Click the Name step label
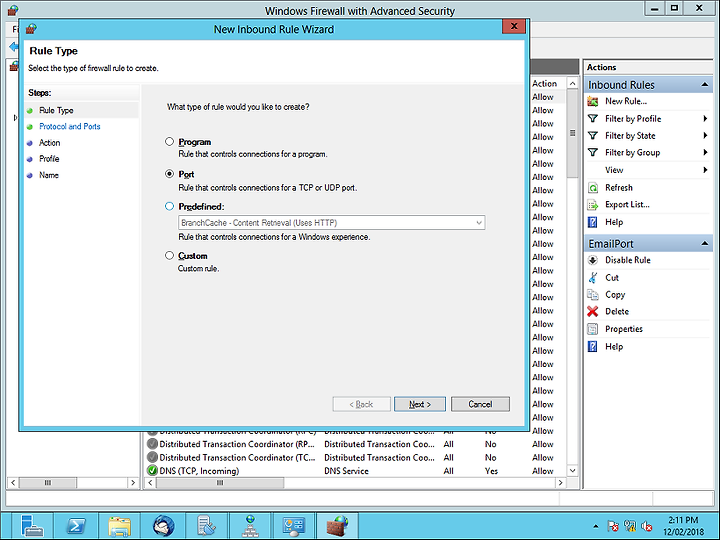Screen dimensions: 720x540 pyautogui.click(x=49, y=175)
